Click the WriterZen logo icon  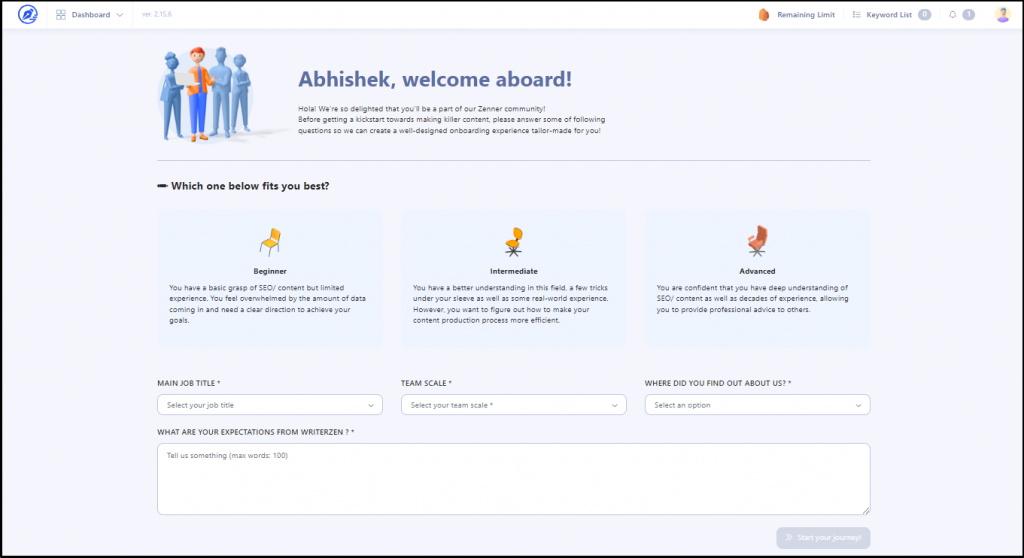point(27,14)
